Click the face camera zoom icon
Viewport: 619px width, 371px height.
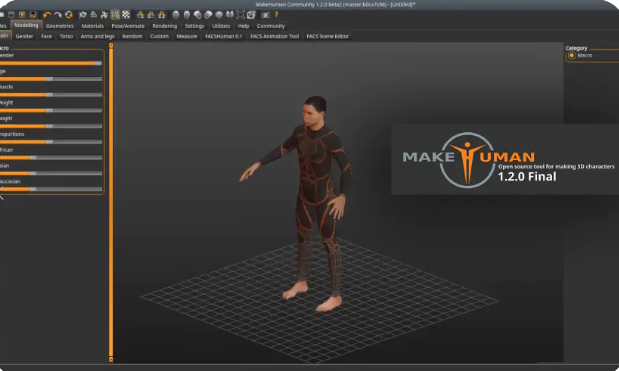(x=251, y=15)
